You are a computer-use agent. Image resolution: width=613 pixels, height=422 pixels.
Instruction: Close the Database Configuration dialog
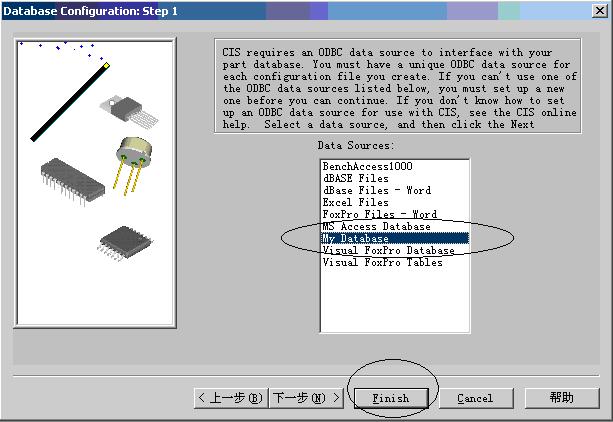pos(600,11)
